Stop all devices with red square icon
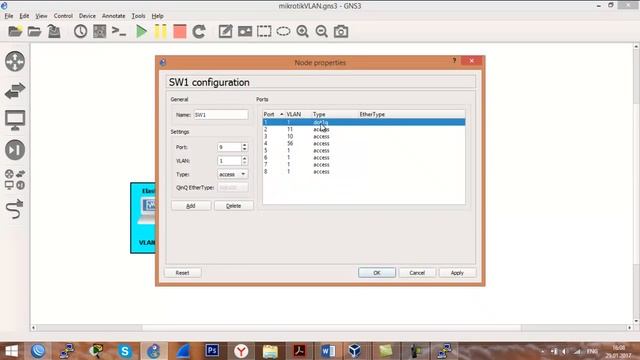The height and width of the screenshot is (360, 640). point(180,31)
